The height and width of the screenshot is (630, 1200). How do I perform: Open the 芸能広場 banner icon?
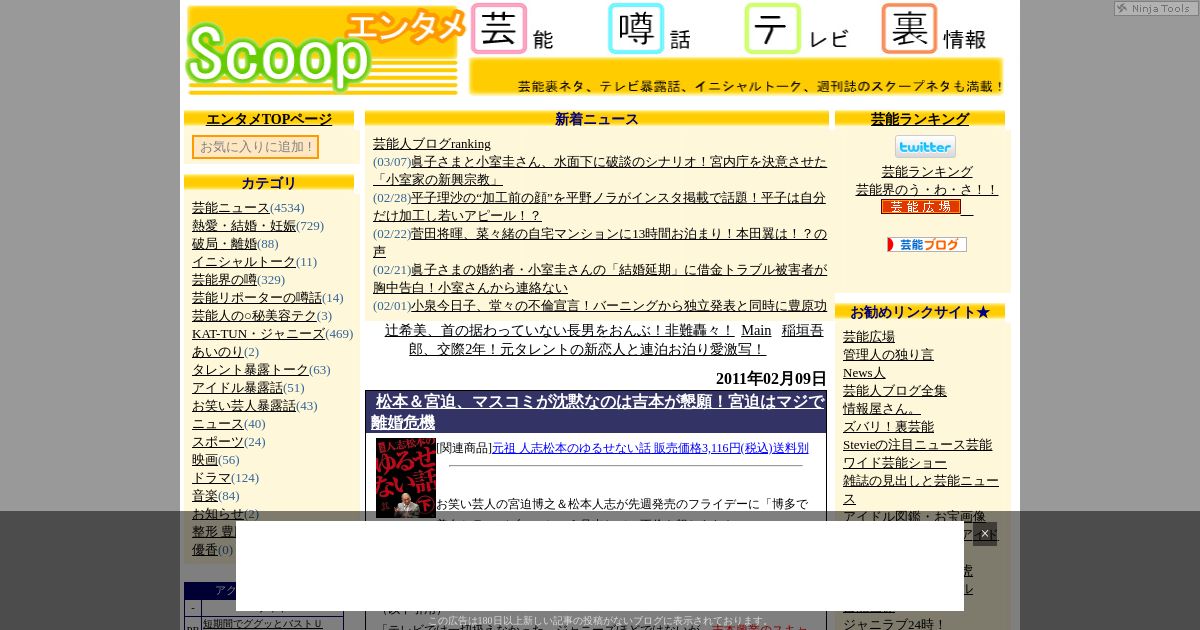coord(921,207)
